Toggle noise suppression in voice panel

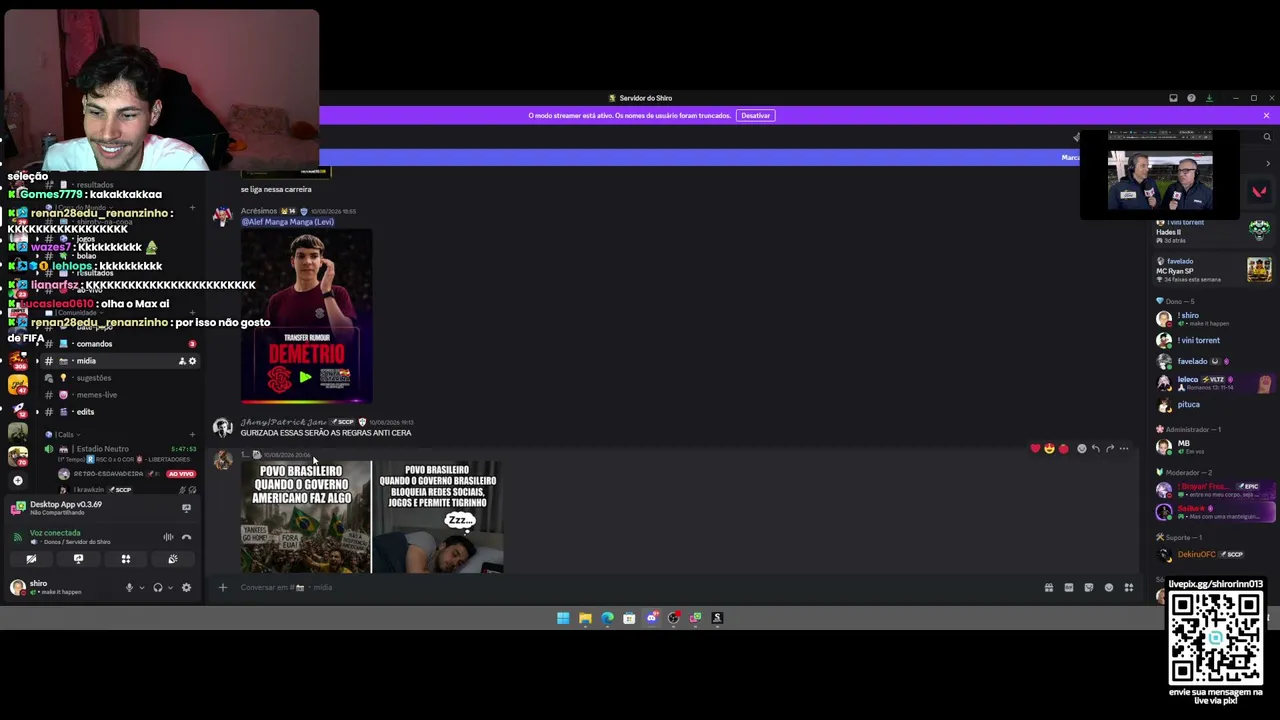pyautogui.click(x=168, y=537)
